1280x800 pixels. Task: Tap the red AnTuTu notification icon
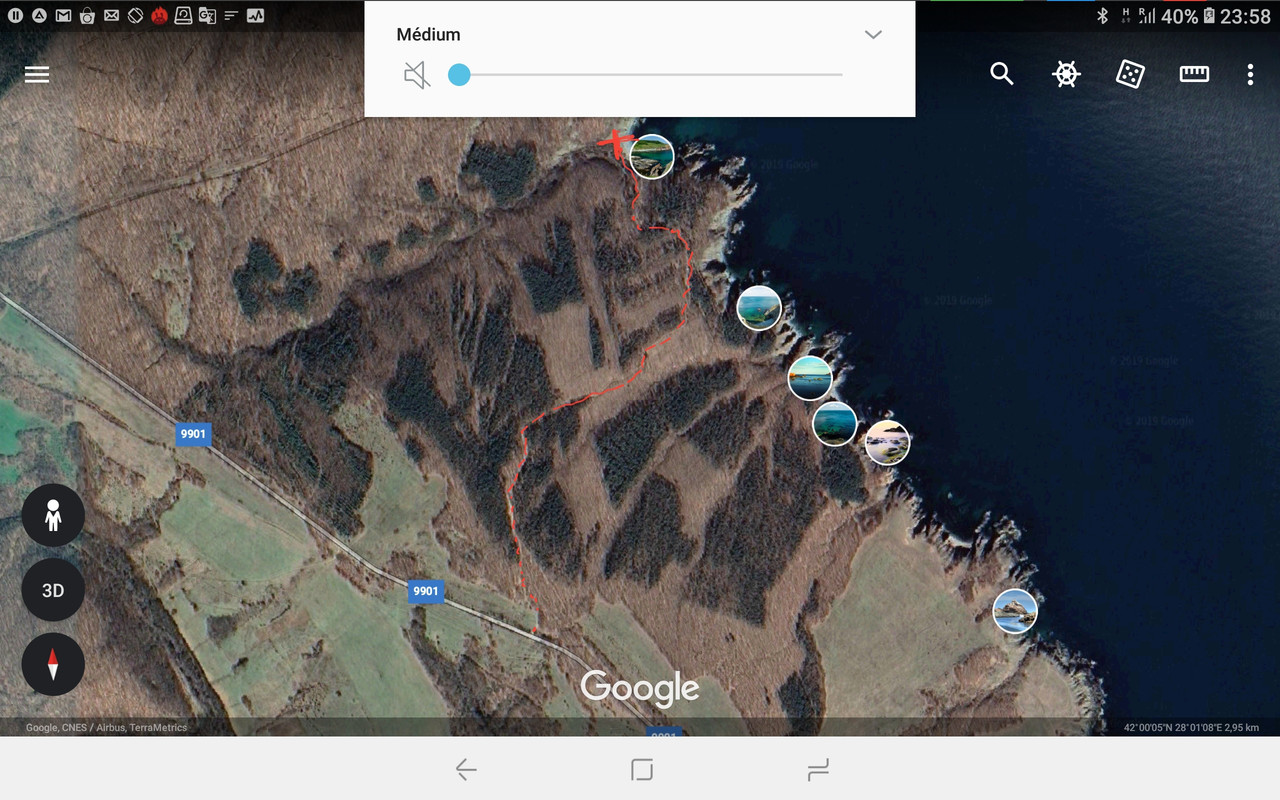click(159, 16)
